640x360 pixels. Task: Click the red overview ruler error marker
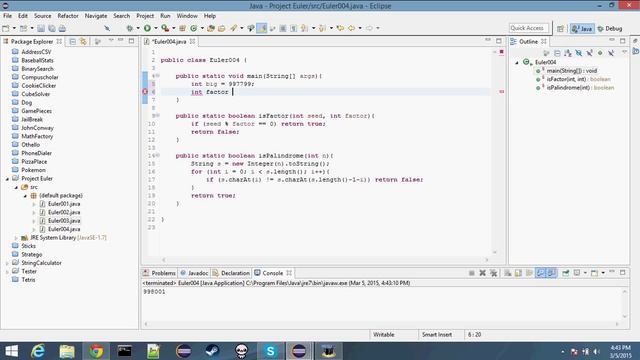coord(502,92)
